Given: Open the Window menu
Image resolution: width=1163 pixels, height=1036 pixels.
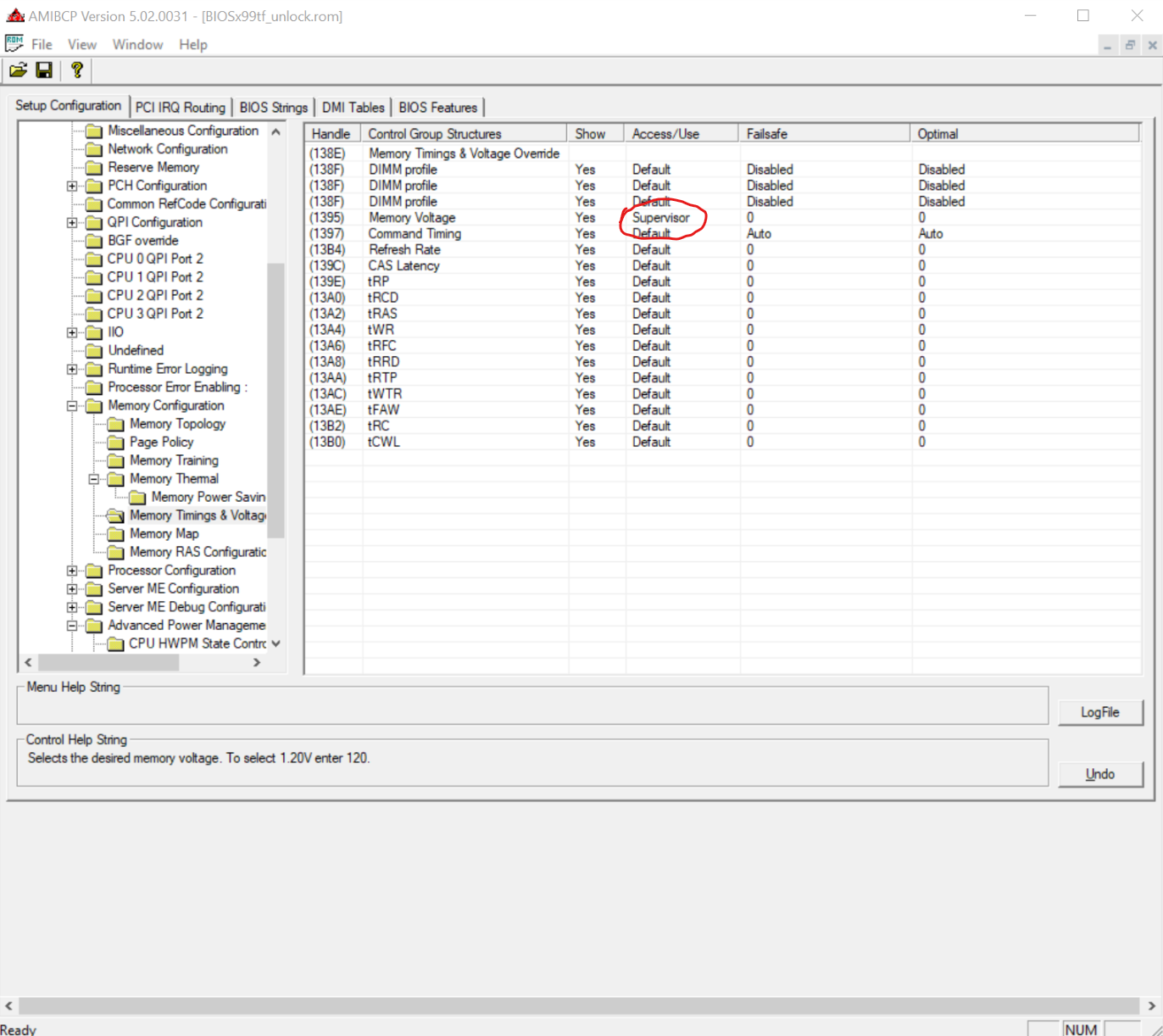Looking at the screenshot, I should [137, 44].
